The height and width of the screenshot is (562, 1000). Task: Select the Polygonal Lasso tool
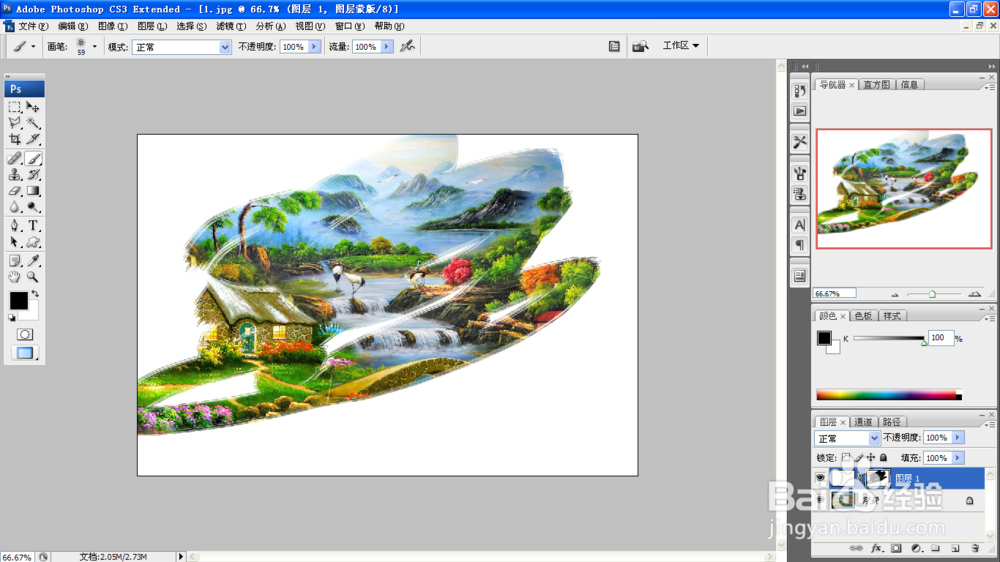pos(15,123)
